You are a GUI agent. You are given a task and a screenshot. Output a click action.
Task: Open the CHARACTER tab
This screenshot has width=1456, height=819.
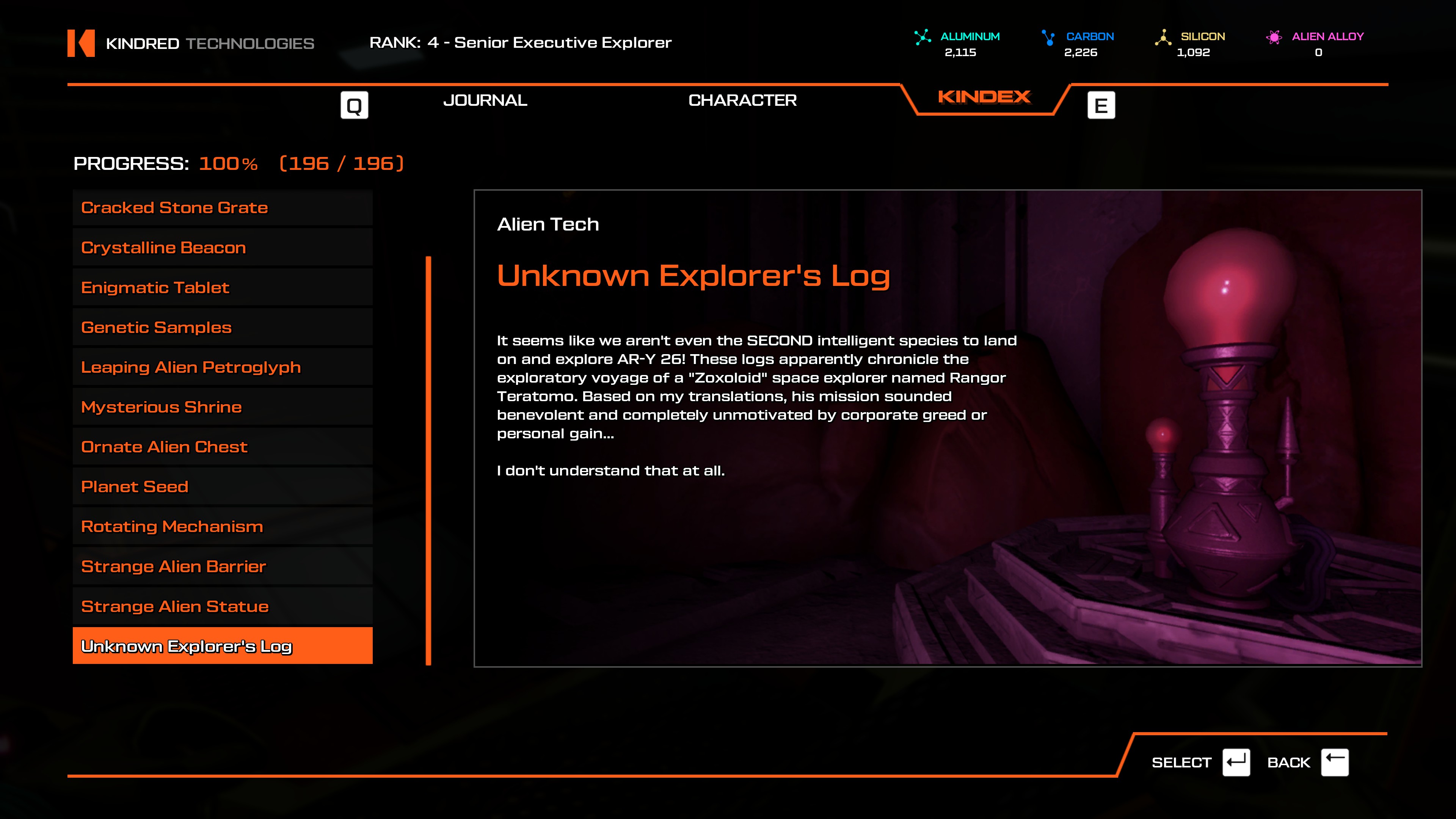point(742,100)
